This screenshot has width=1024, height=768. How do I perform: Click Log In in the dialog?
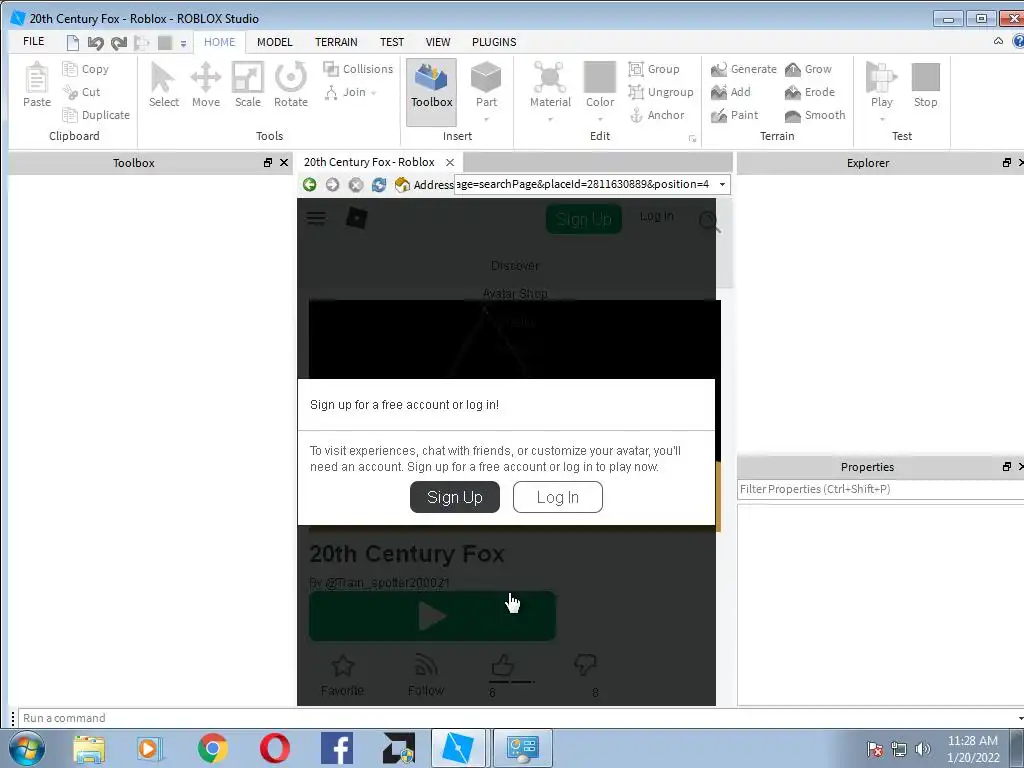click(x=558, y=497)
